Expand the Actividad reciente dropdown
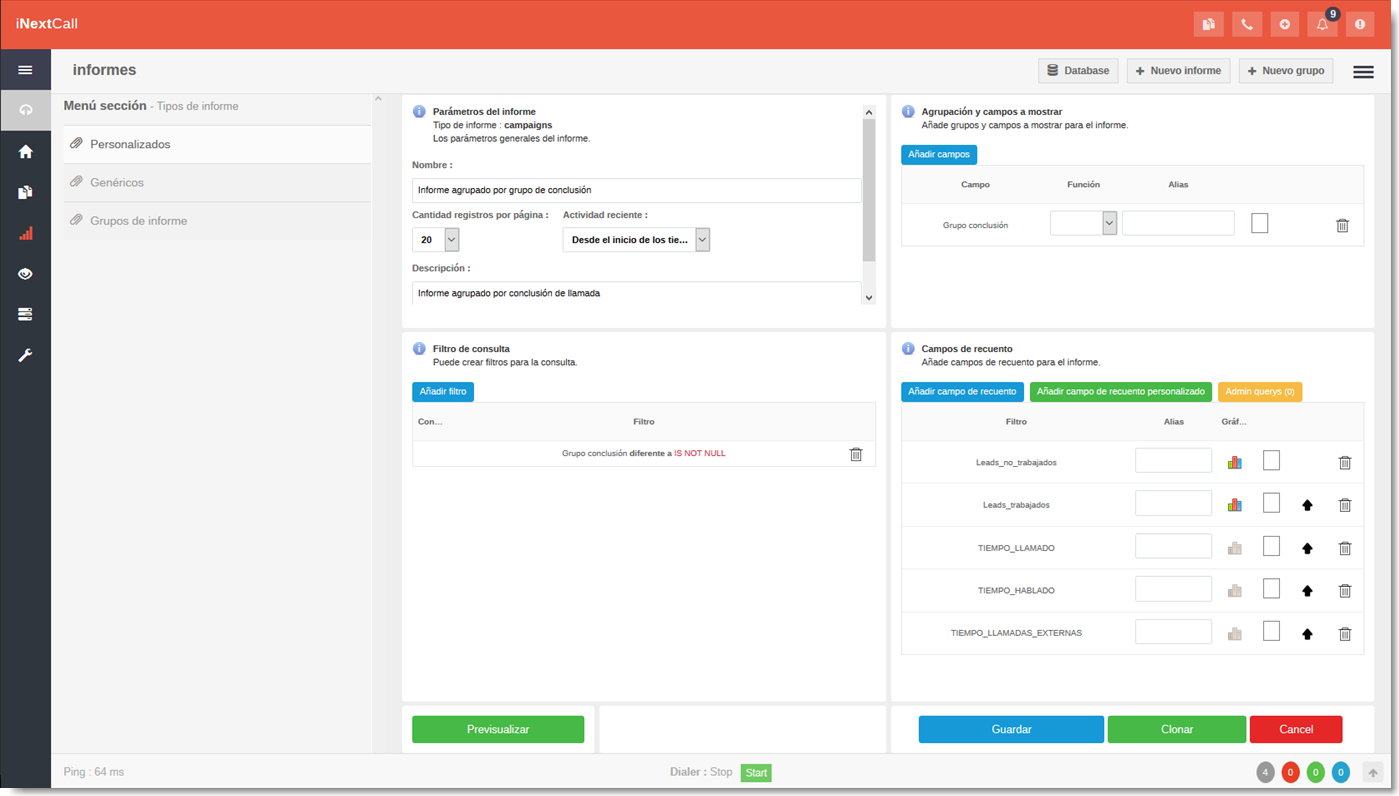This screenshot has height=796, width=1399. pos(702,240)
